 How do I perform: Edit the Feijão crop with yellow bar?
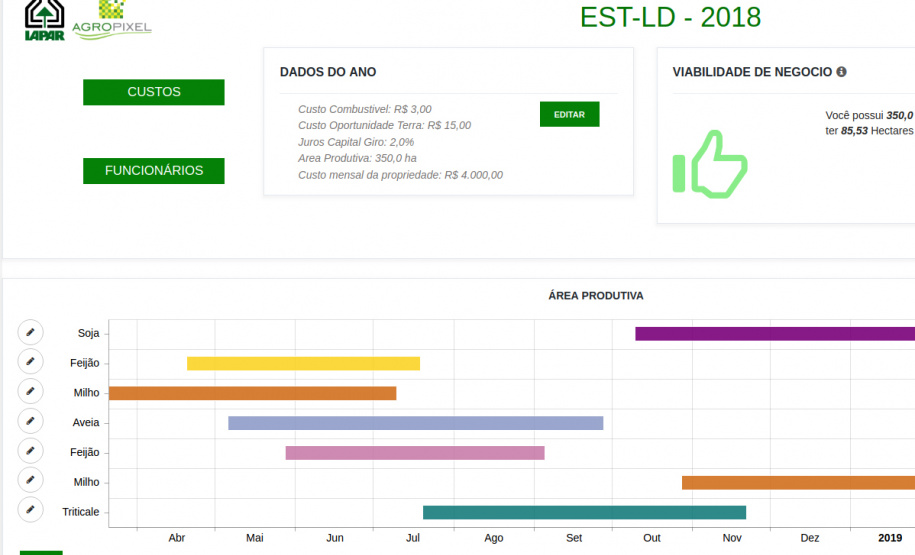(30, 362)
